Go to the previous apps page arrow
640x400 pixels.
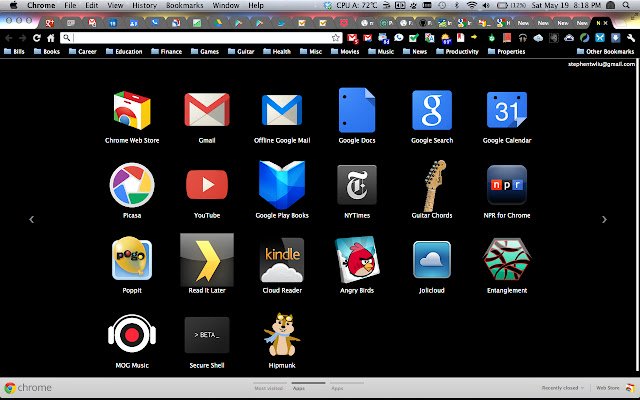pos(31,219)
